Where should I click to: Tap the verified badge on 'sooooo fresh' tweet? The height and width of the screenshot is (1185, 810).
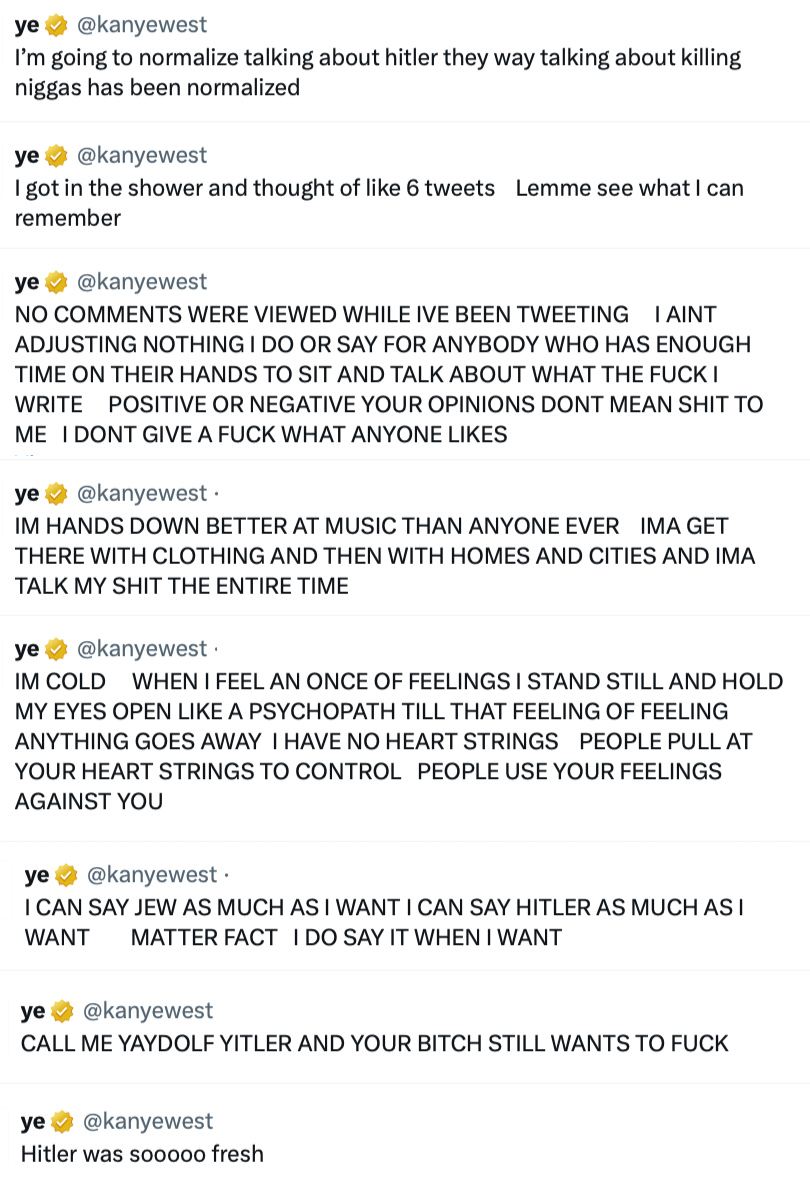(62, 1122)
